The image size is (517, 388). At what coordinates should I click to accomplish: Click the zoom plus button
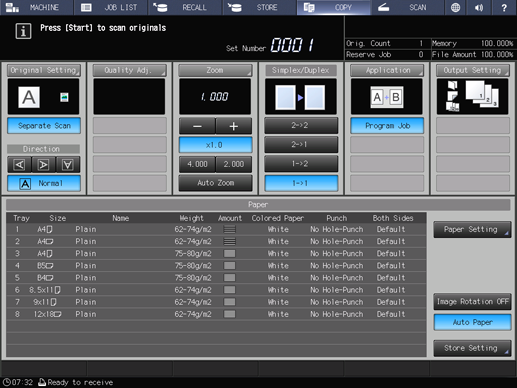234,126
